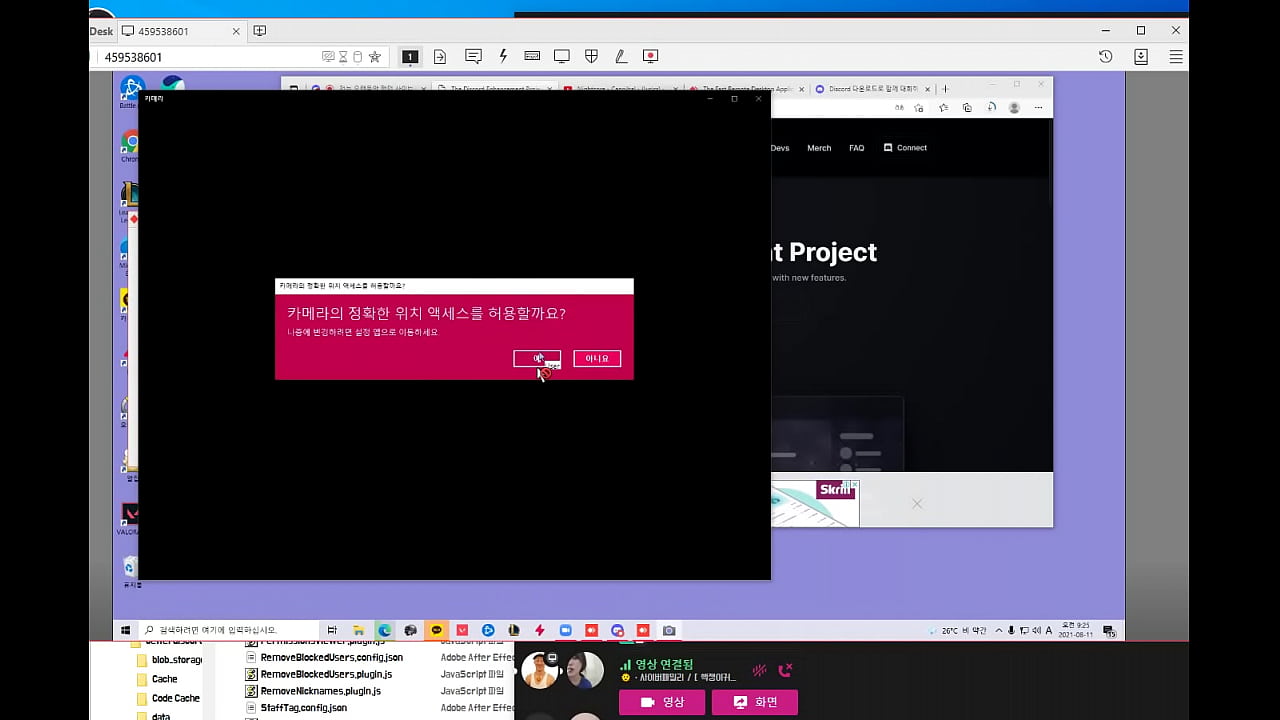The height and width of the screenshot is (720, 1280).
Task: Open the Merch menu item
Action: point(819,148)
